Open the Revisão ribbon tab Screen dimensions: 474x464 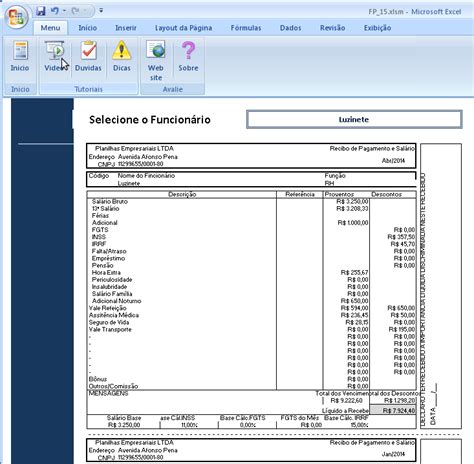(333, 28)
